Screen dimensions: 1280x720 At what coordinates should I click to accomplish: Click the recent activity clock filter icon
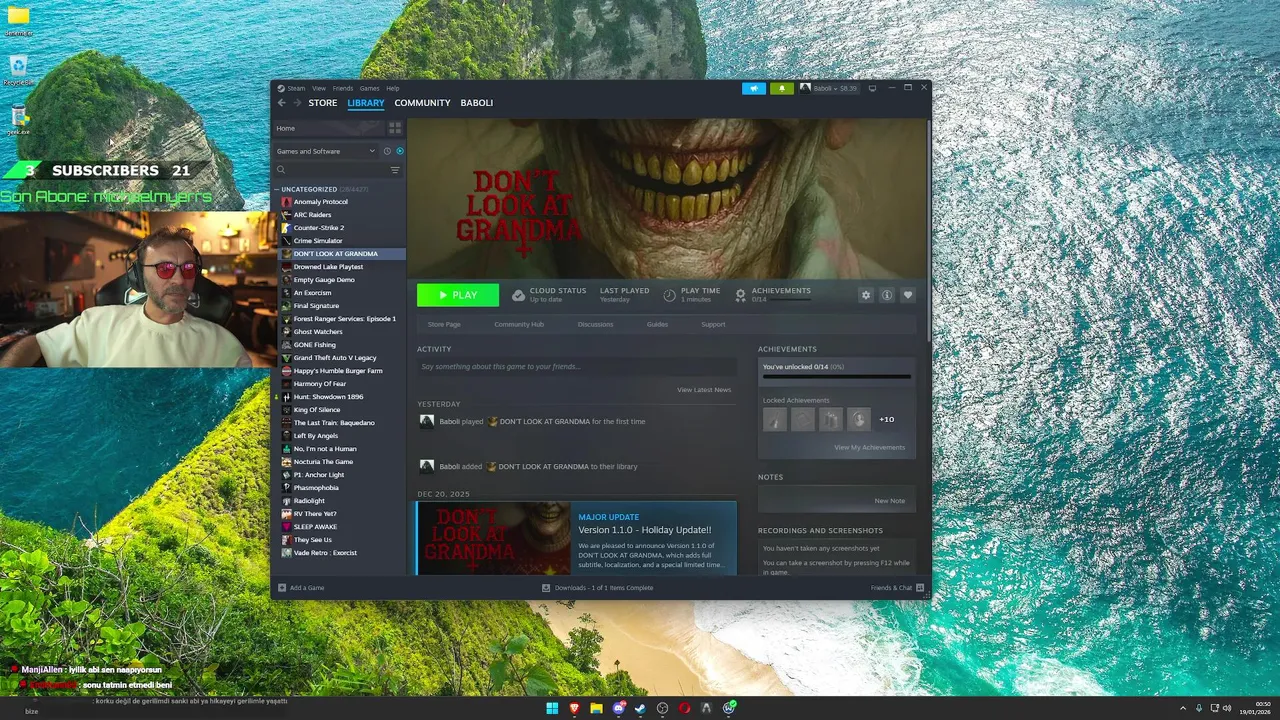387,151
